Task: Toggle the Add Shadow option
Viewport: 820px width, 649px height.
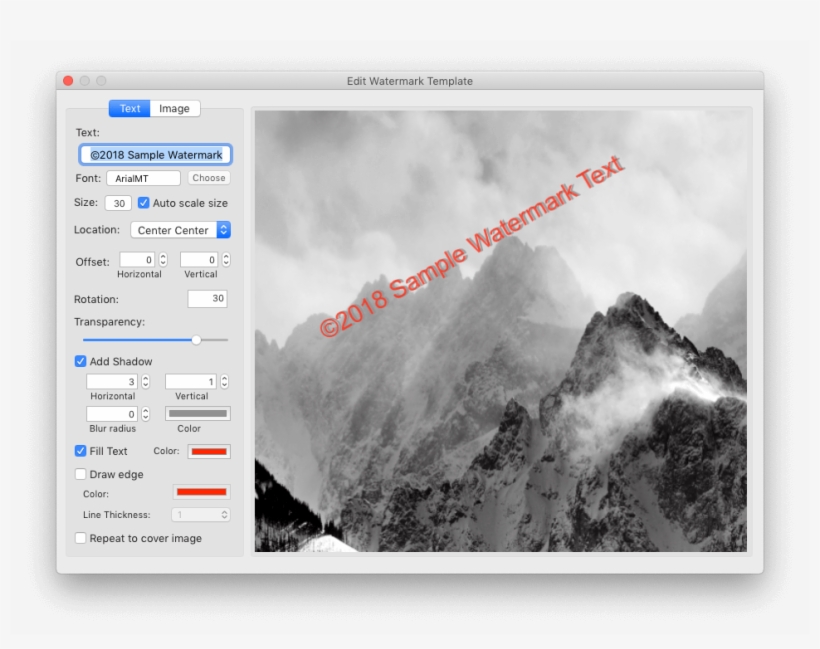Action: (x=80, y=361)
